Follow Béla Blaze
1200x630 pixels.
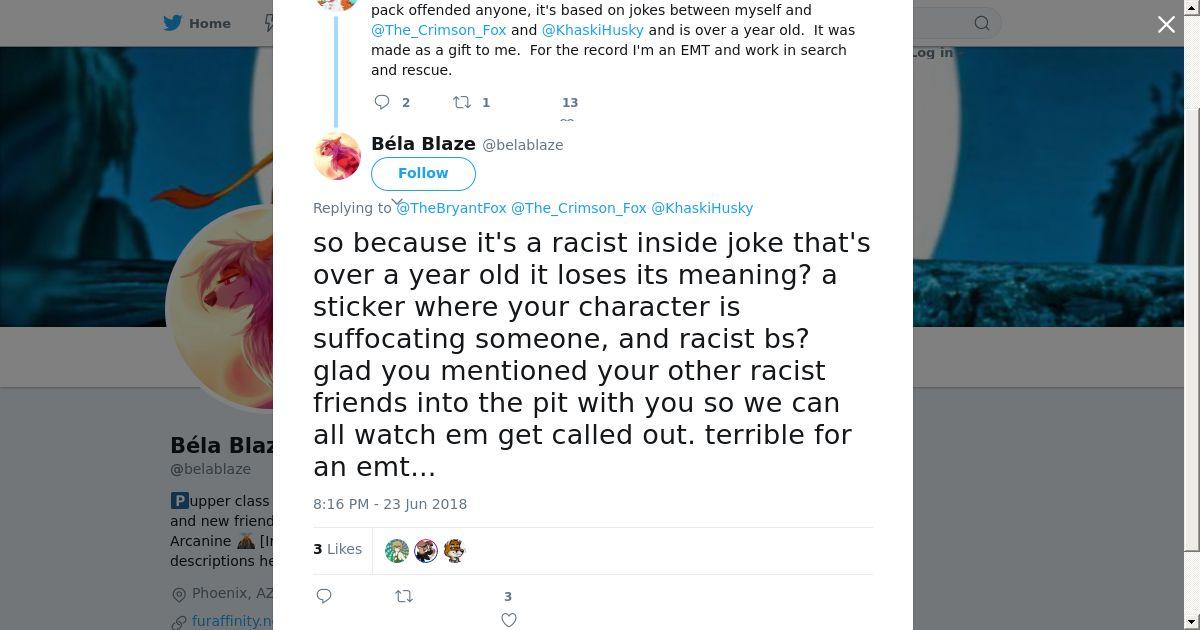423,173
